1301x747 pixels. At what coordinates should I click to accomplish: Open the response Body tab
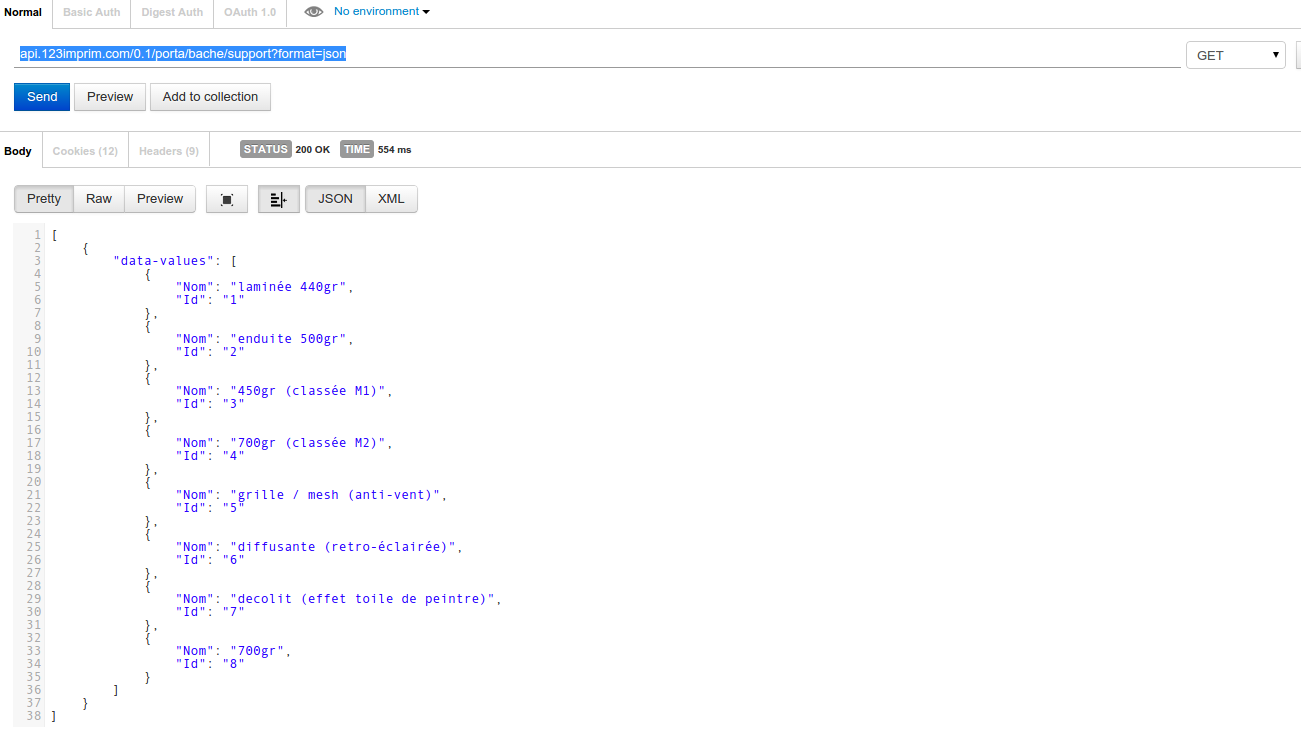[18, 151]
